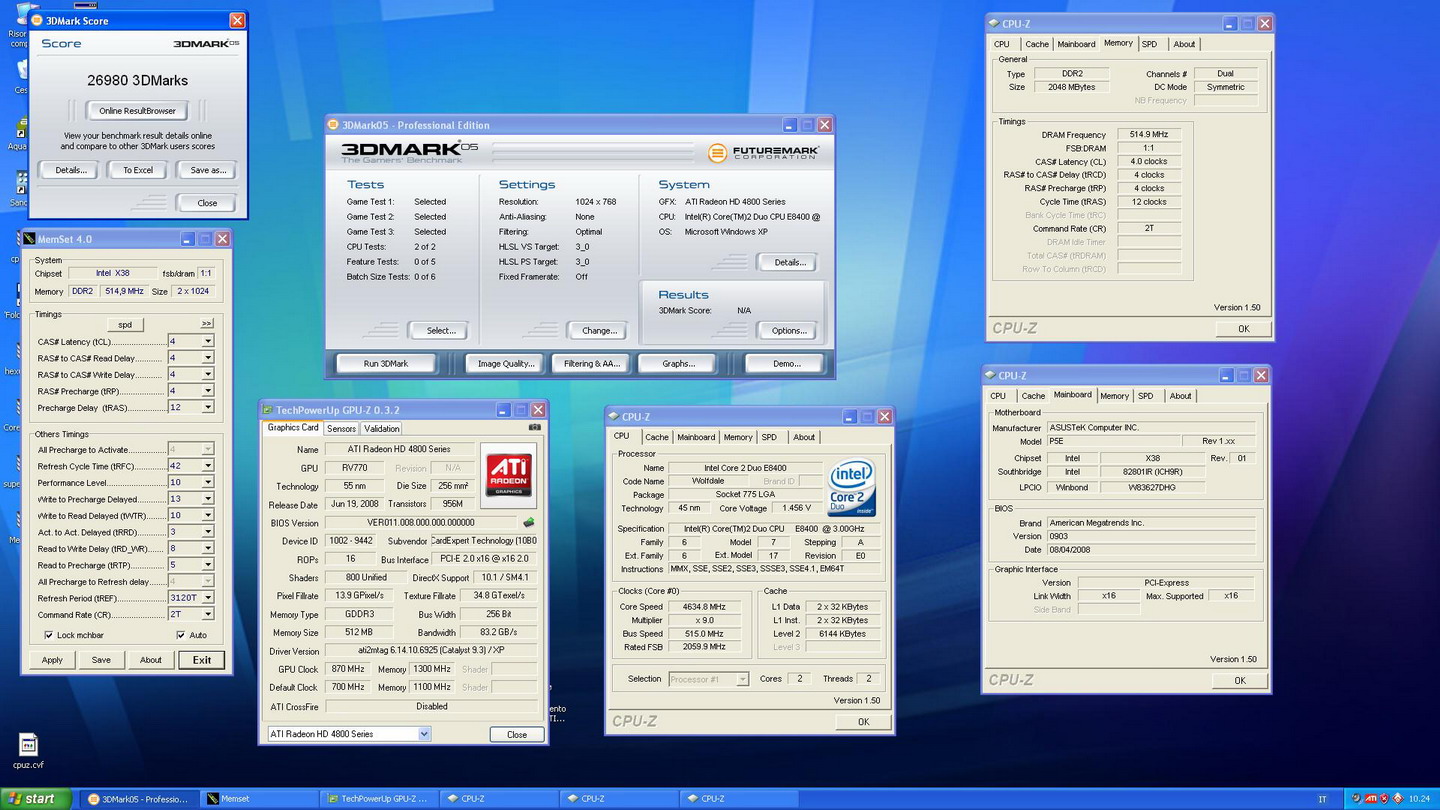This screenshot has width=1440, height=810.
Task: Click the Graphs button in 3DMark05
Action: coord(678,364)
